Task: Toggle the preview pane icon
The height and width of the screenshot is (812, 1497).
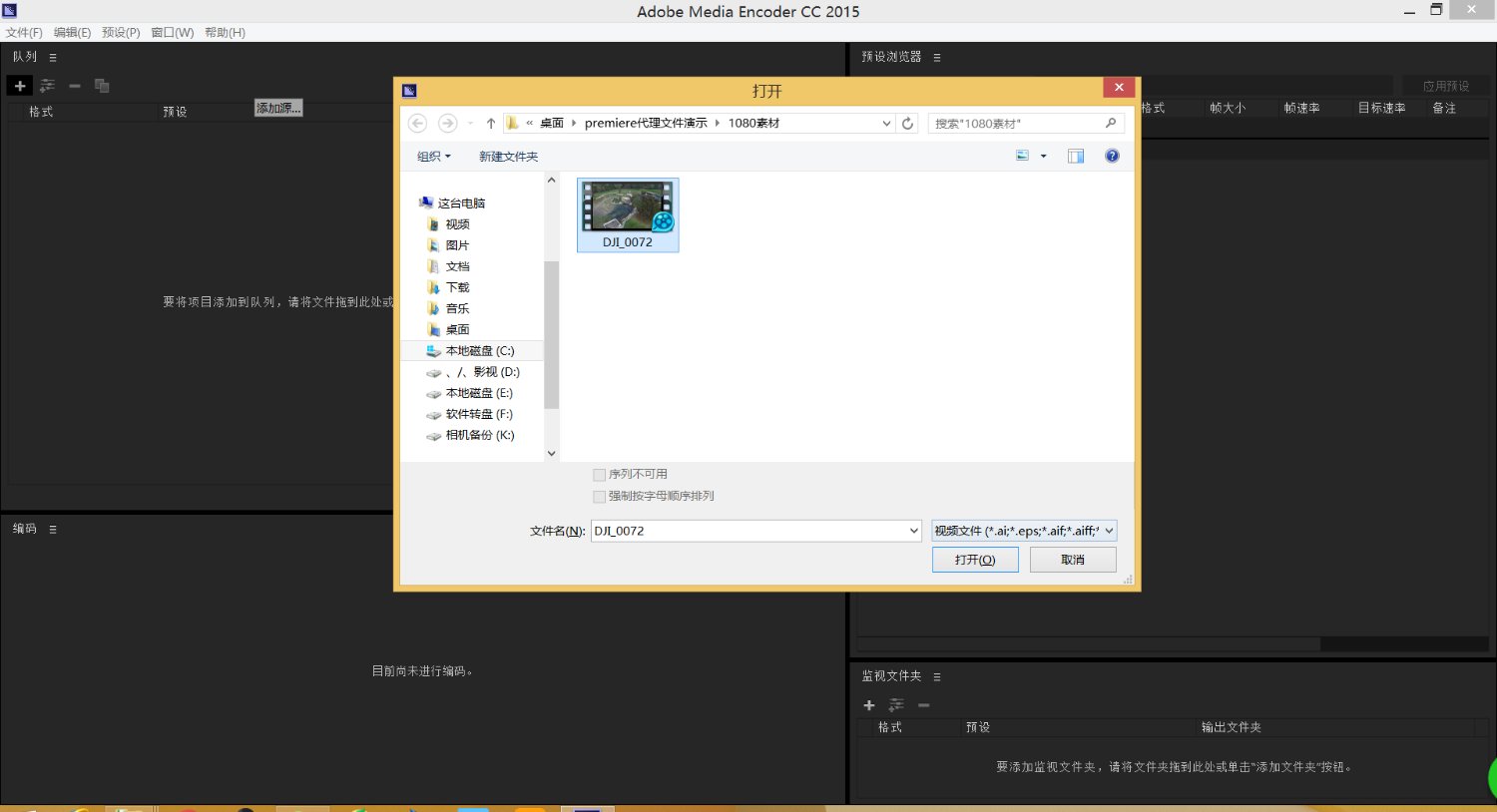Action: point(1076,156)
